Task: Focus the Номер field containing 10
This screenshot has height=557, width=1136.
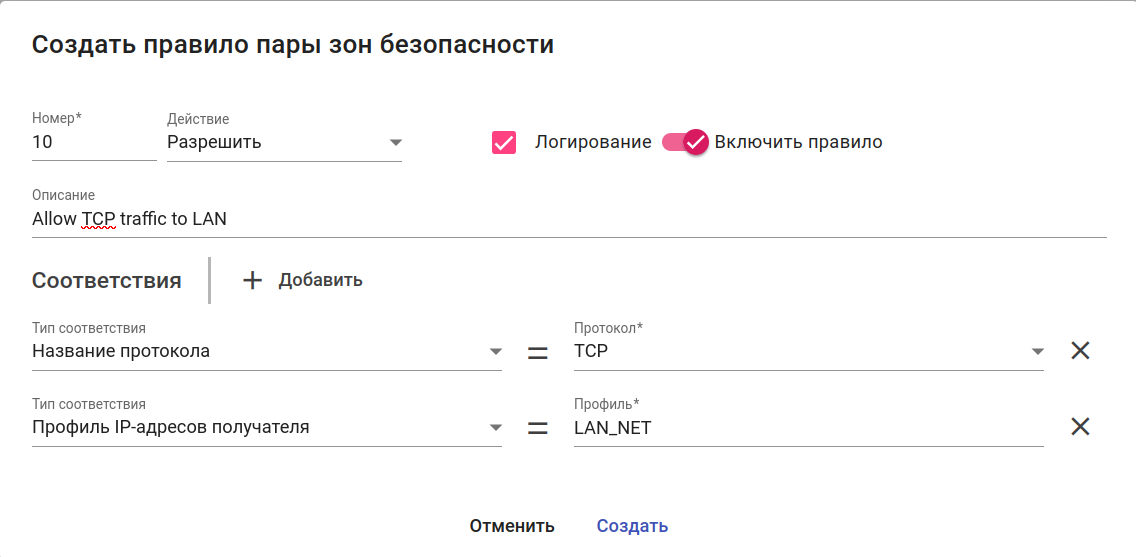Action: (93, 142)
